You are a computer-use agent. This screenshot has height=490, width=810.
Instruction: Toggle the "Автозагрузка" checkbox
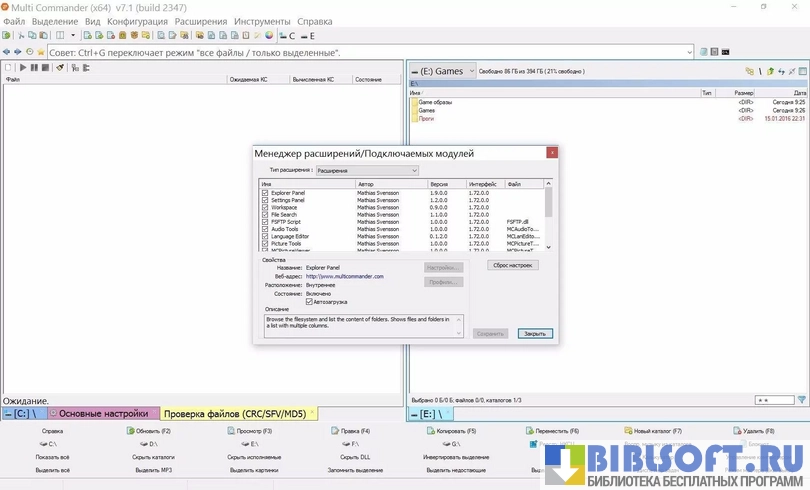[309, 301]
